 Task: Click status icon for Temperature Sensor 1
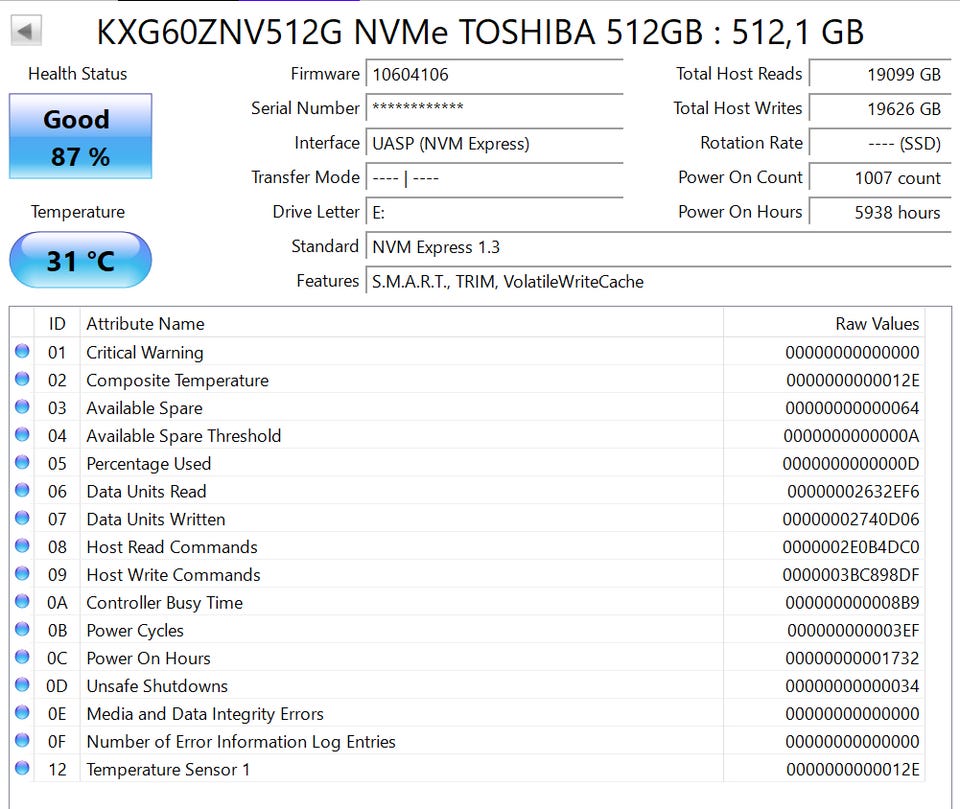click(x=22, y=769)
